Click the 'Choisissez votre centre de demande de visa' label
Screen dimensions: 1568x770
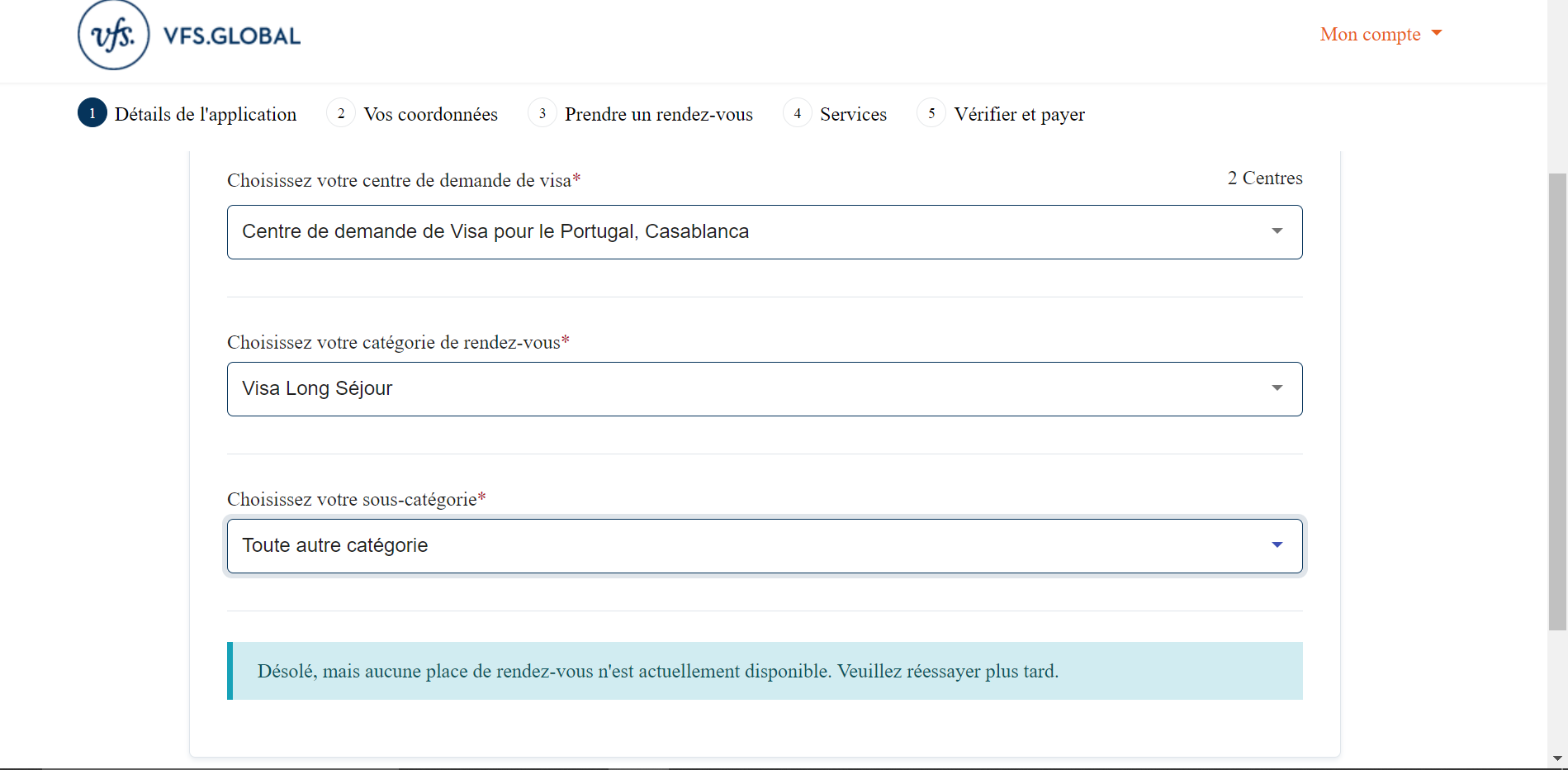(404, 180)
